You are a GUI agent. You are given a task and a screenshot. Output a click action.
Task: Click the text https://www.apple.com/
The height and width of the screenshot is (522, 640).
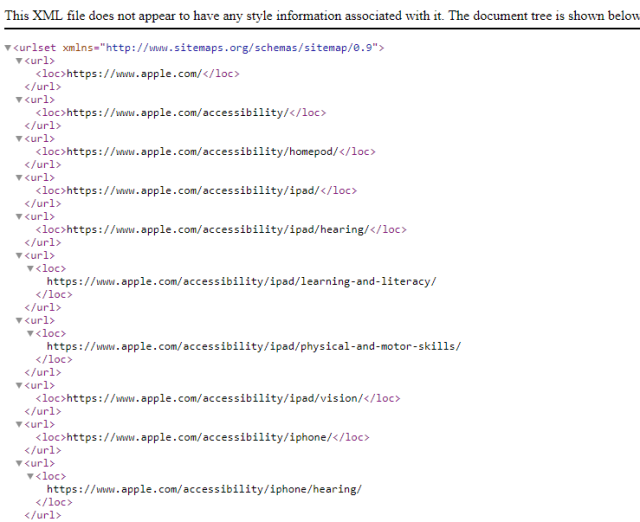coord(134,74)
